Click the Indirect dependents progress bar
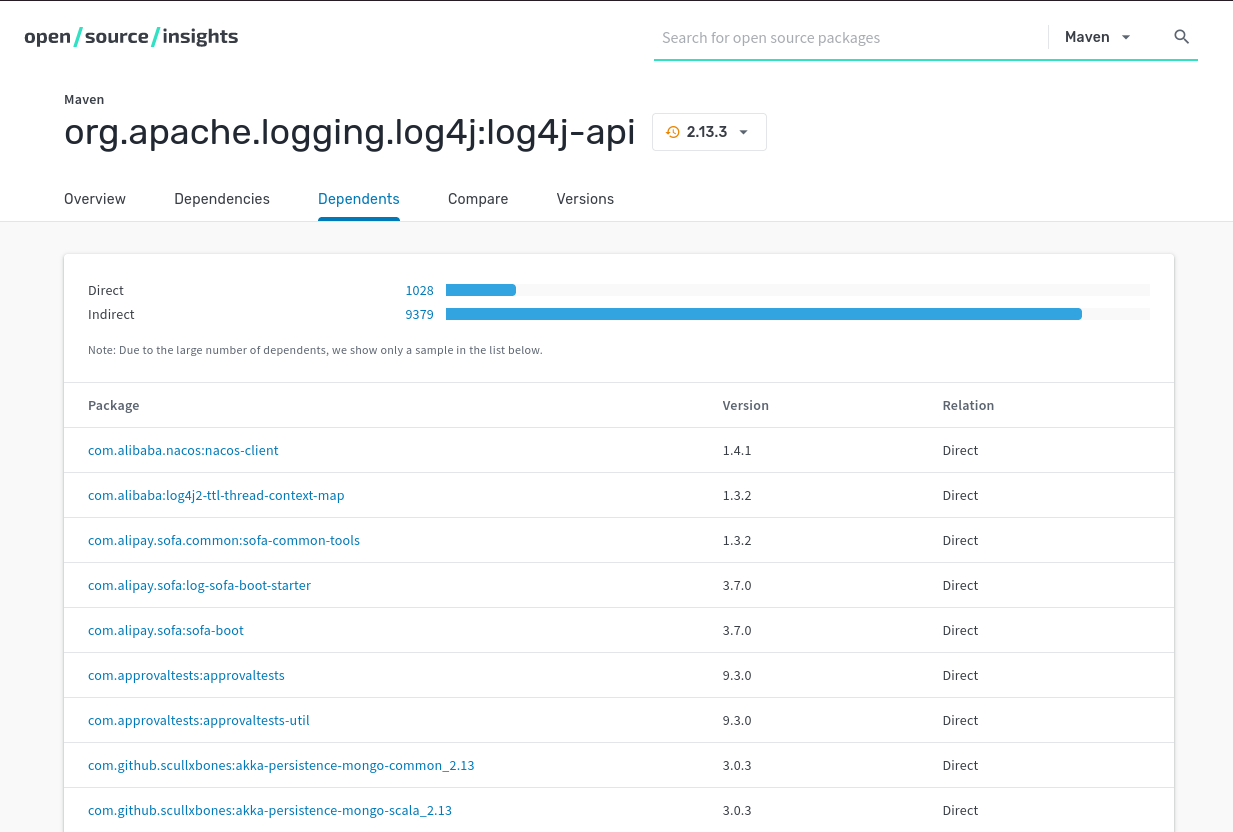The height and width of the screenshot is (832, 1233). click(x=798, y=314)
